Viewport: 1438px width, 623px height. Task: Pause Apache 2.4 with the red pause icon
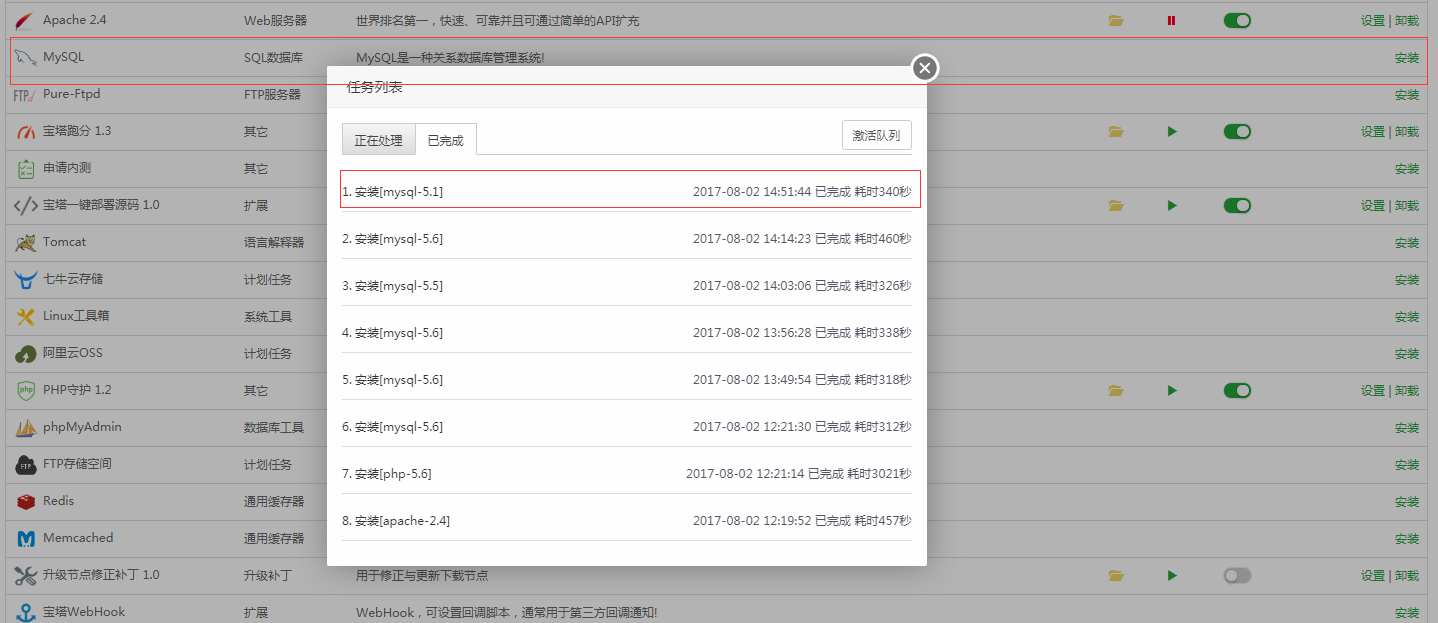coord(1171,21)
